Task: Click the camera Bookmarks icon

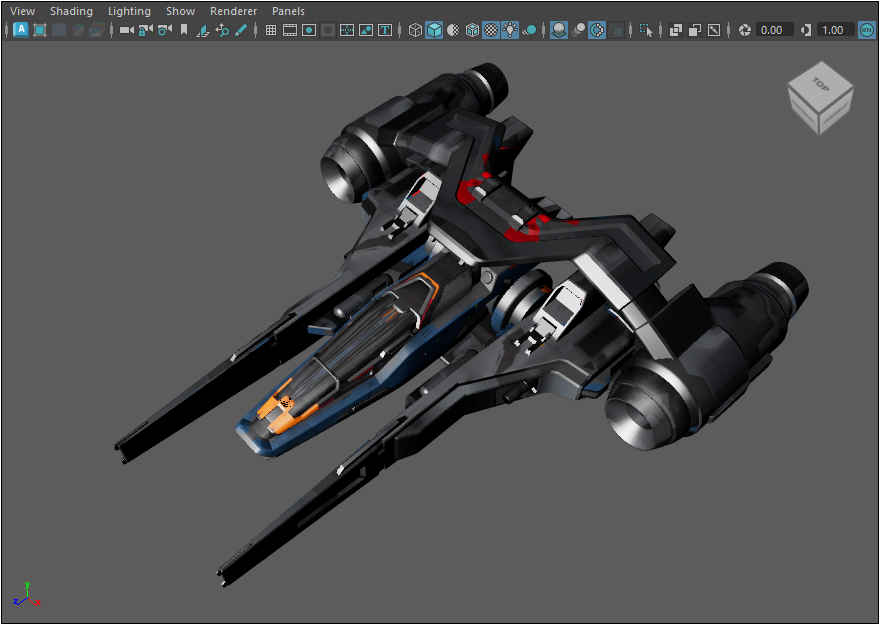Action: 184,30
